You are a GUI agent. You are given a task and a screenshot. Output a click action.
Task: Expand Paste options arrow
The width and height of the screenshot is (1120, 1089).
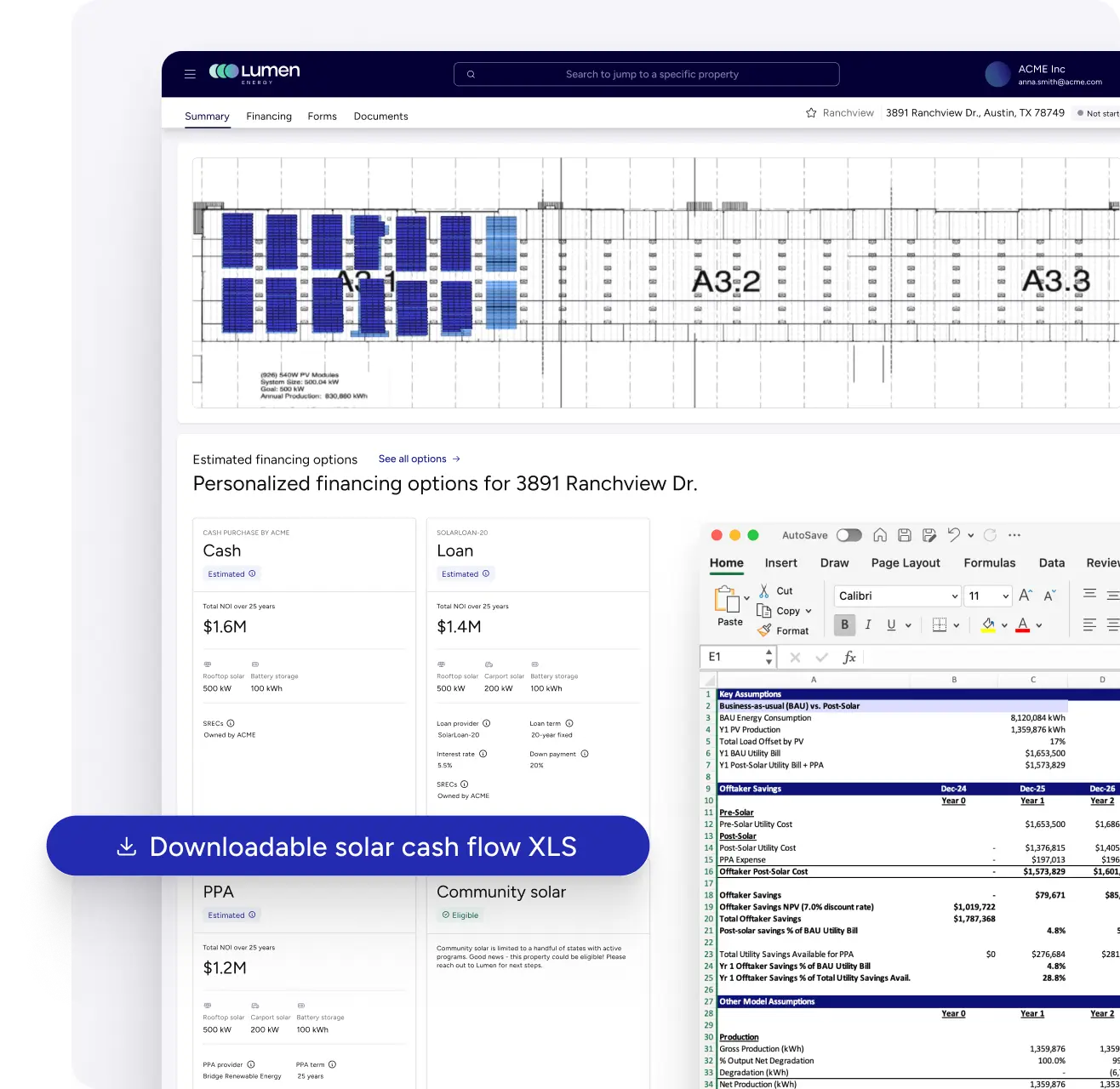(746, 598)
